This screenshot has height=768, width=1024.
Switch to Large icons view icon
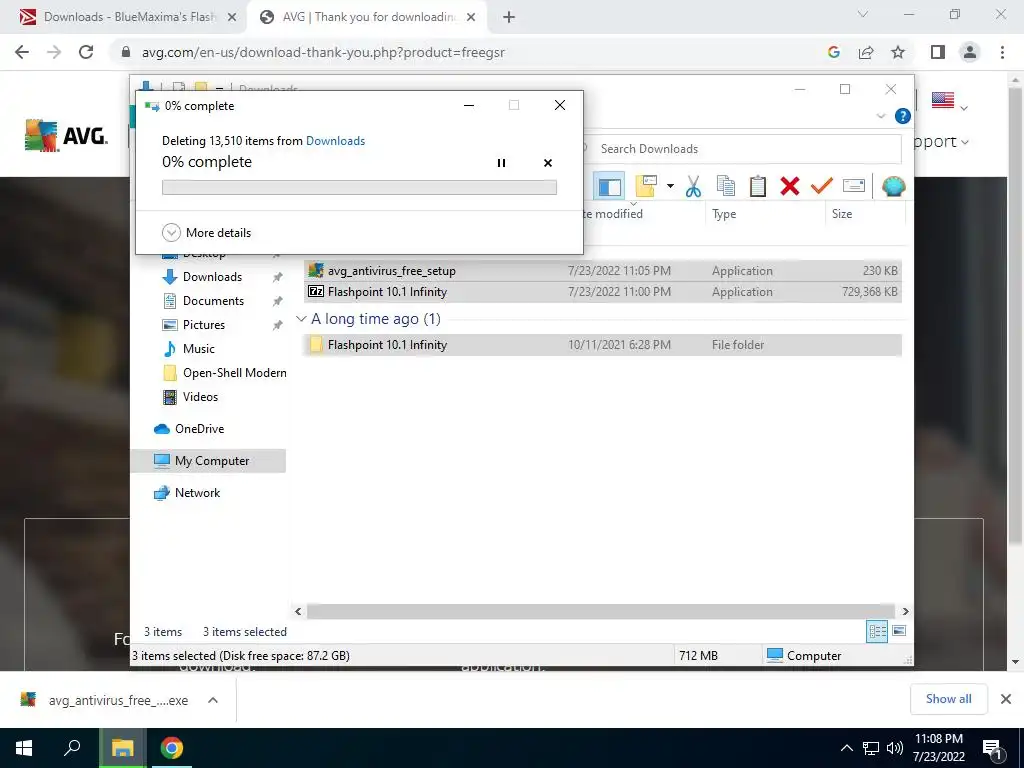(x=899, y=631)
